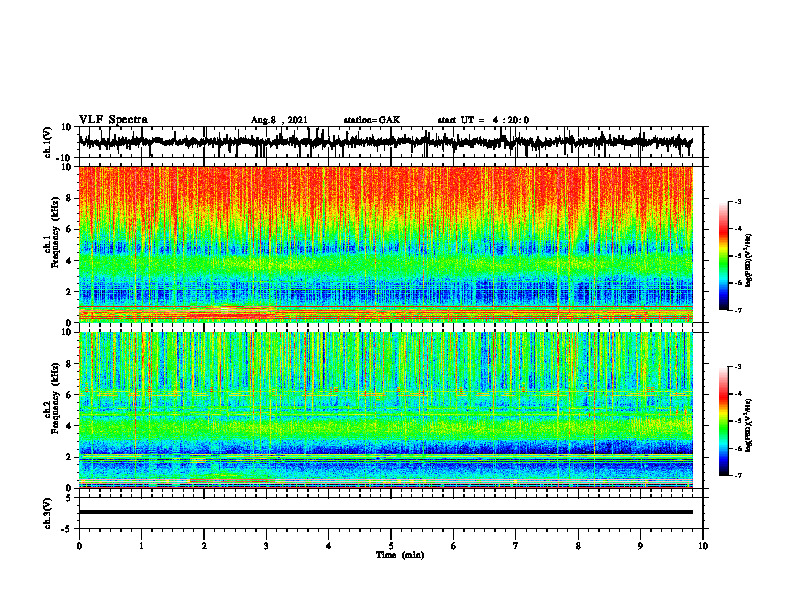Click time axis tick label "3"

point(266,546)
